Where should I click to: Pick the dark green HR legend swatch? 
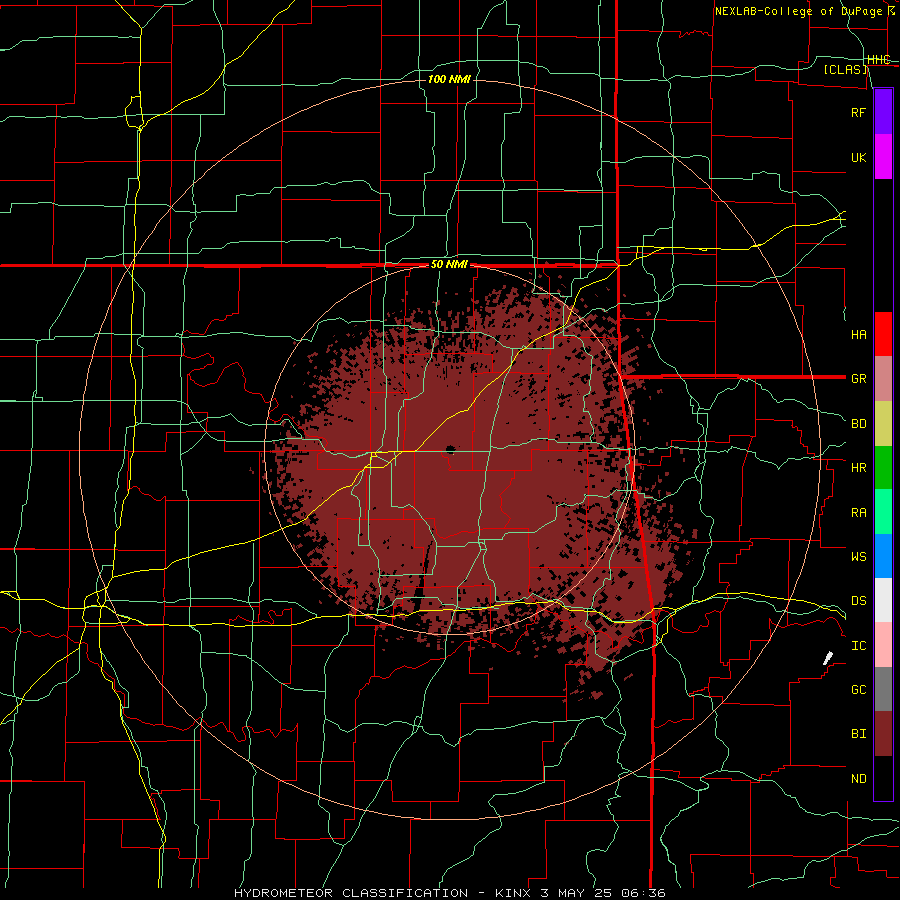[883, 467]
